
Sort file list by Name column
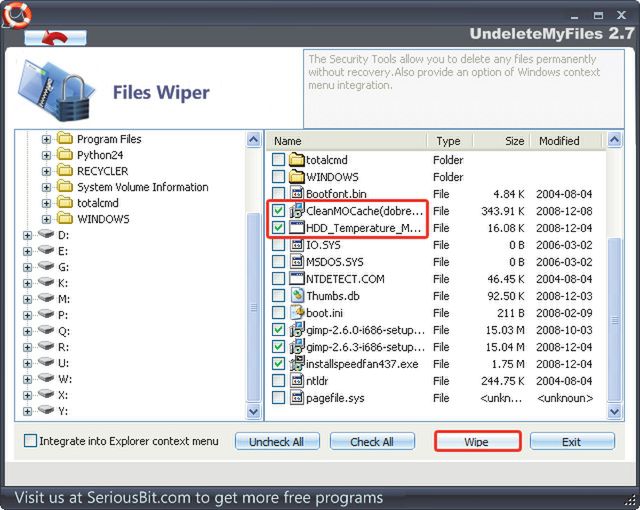347,141
